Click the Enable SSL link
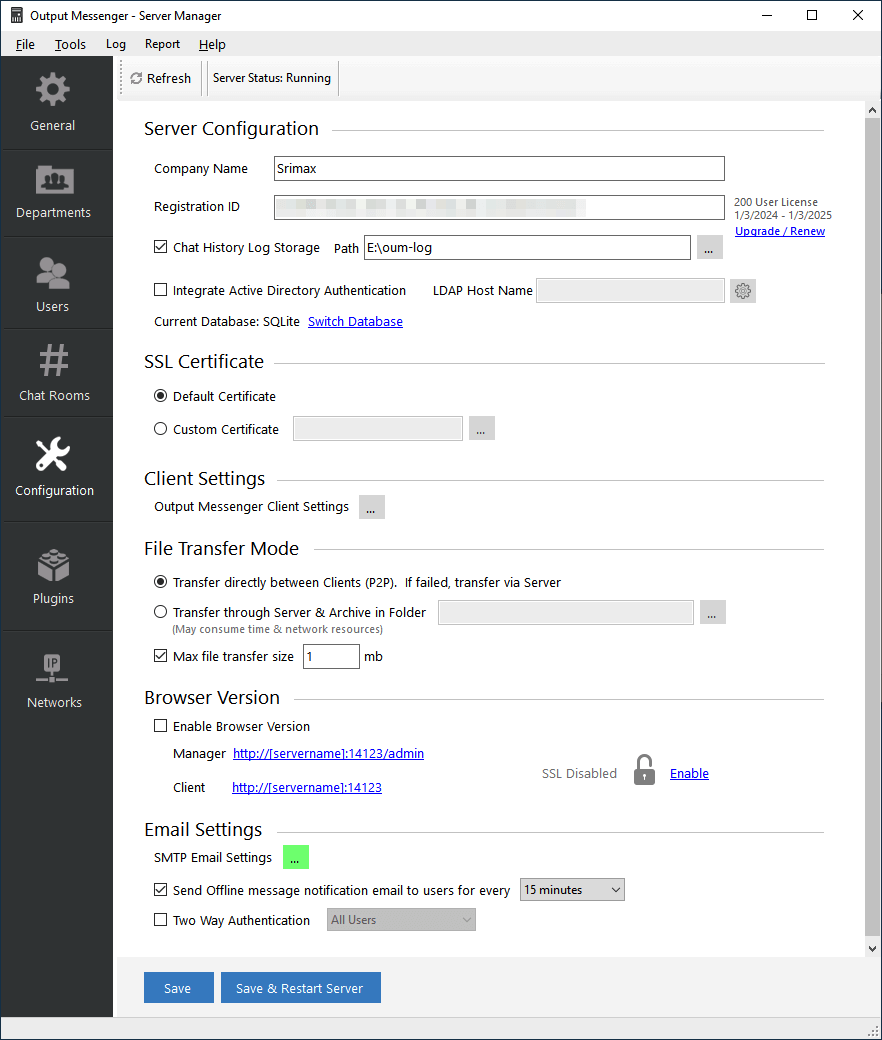The height and width of the screenshot is (1040, 882). 689,773
